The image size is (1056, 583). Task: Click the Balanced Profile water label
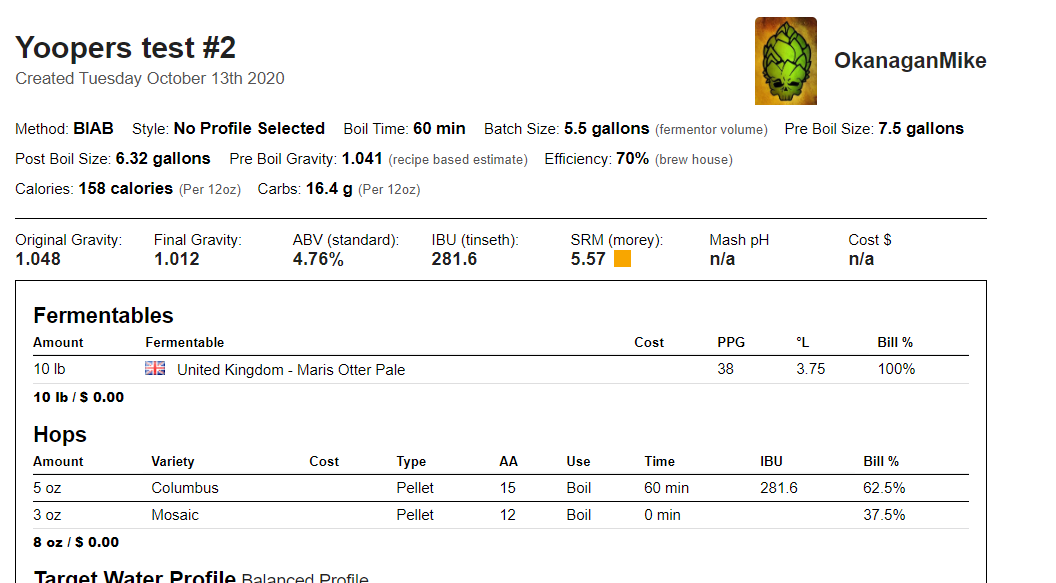pos(305,578)
